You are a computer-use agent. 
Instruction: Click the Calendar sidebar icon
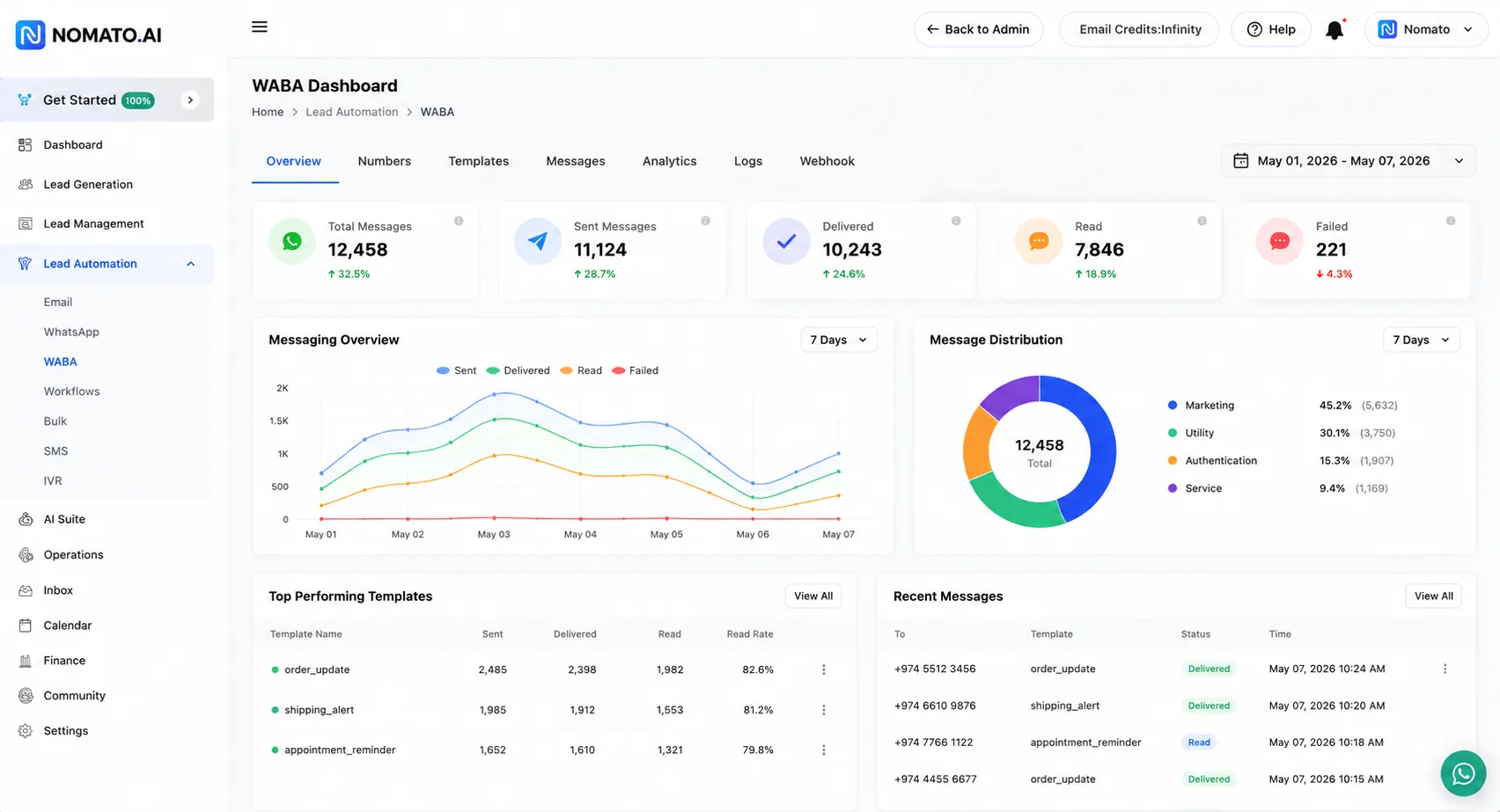[26, 625]
